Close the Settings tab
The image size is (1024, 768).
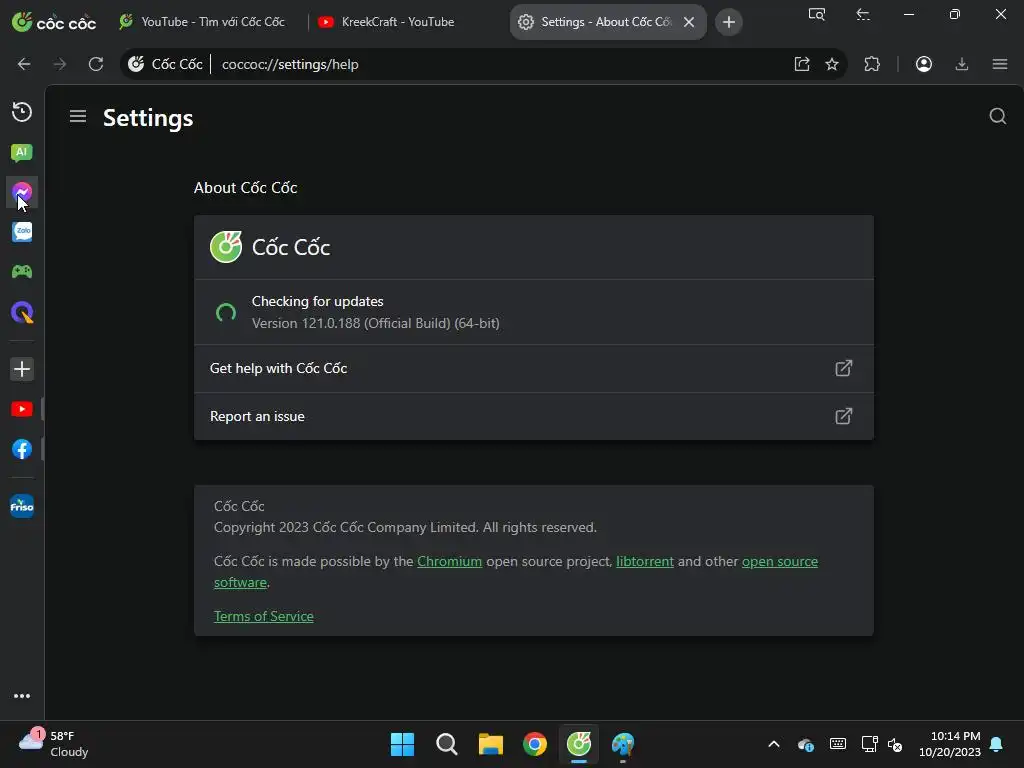point(689,22)
